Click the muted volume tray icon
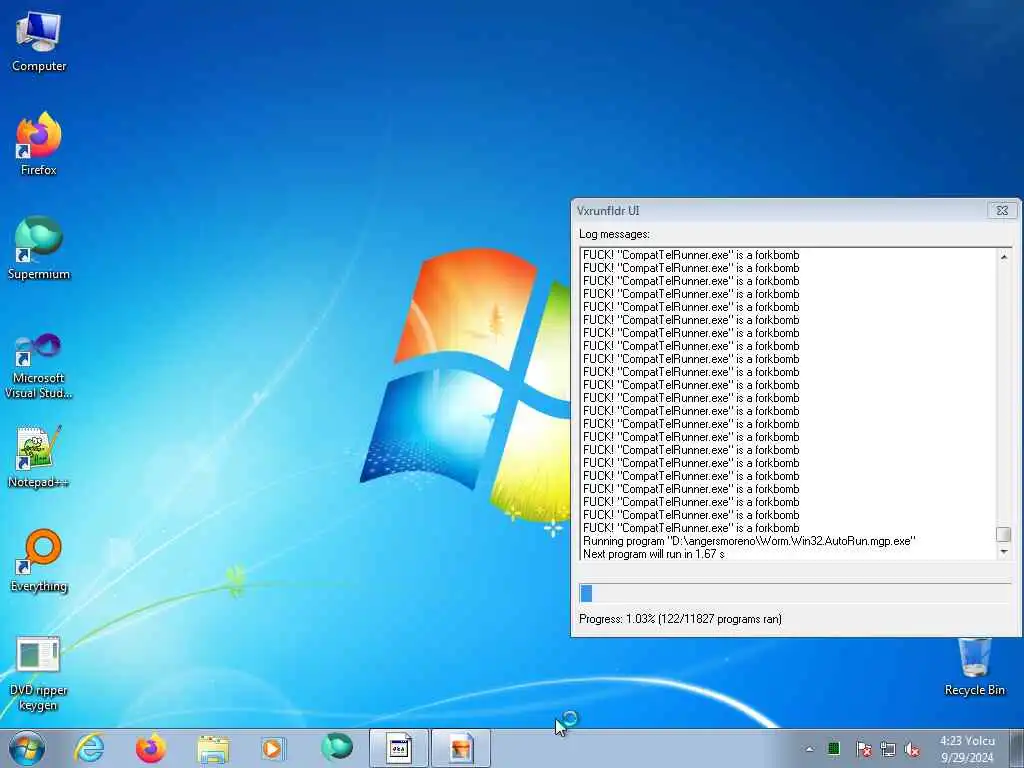1024x768 pixels. [x=912, y=749]
